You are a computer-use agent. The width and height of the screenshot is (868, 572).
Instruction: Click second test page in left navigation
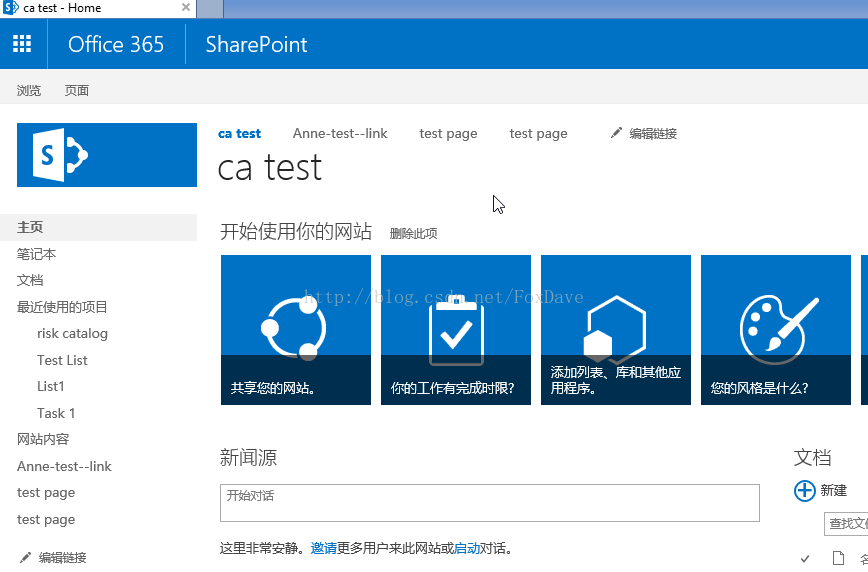[46, 519]
